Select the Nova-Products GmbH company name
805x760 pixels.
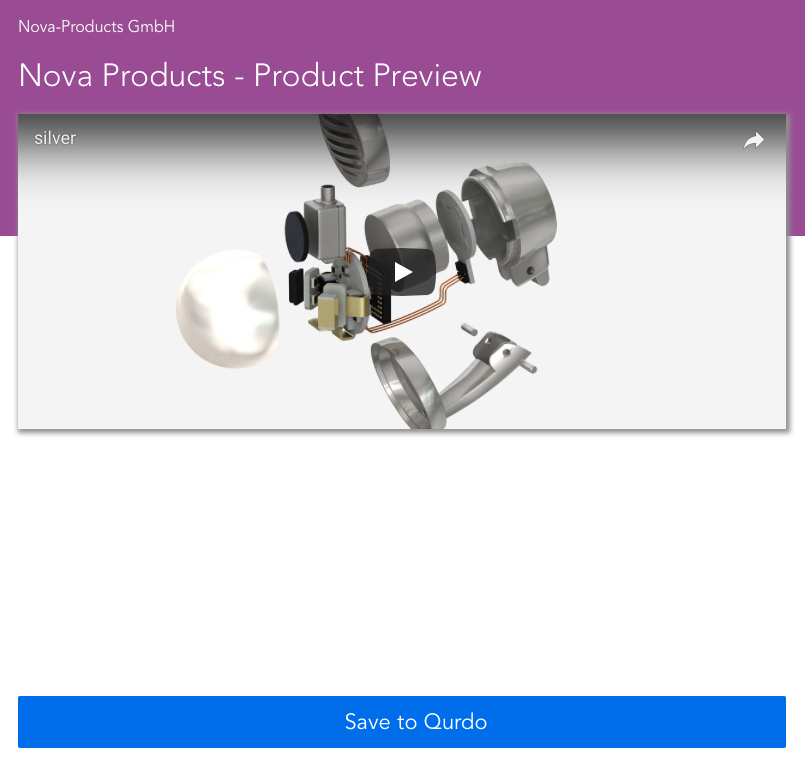[97, 27]
